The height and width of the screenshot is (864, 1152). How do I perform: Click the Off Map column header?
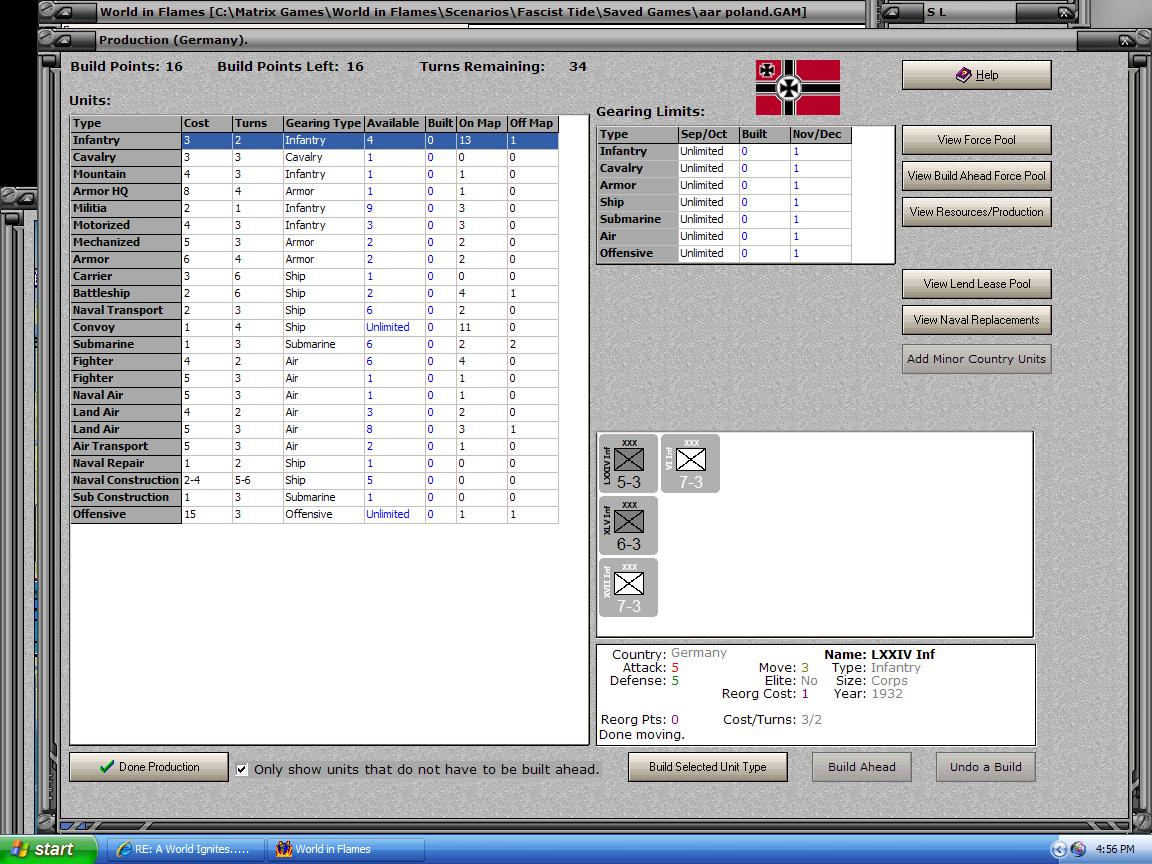(x=532, y=123)
